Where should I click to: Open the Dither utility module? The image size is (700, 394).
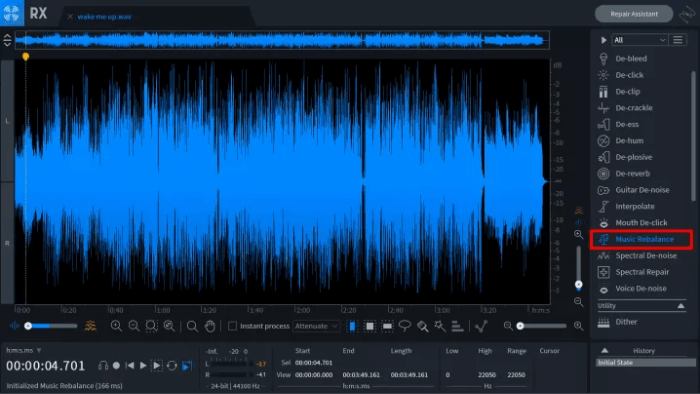click(626, 322)
